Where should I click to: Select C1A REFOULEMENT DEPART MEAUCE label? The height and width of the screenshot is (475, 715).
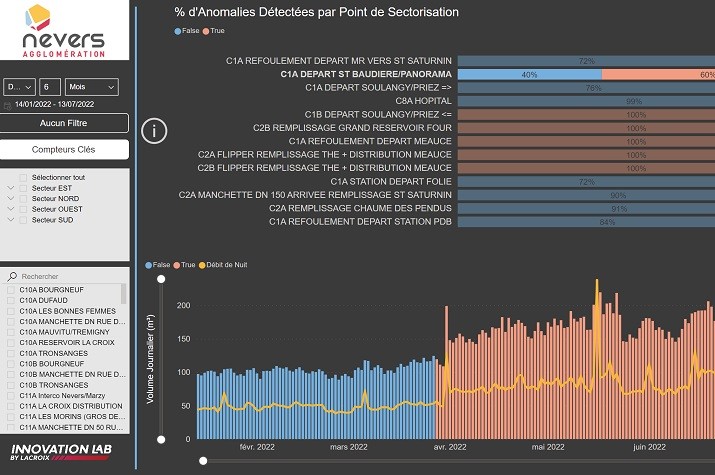370,141
